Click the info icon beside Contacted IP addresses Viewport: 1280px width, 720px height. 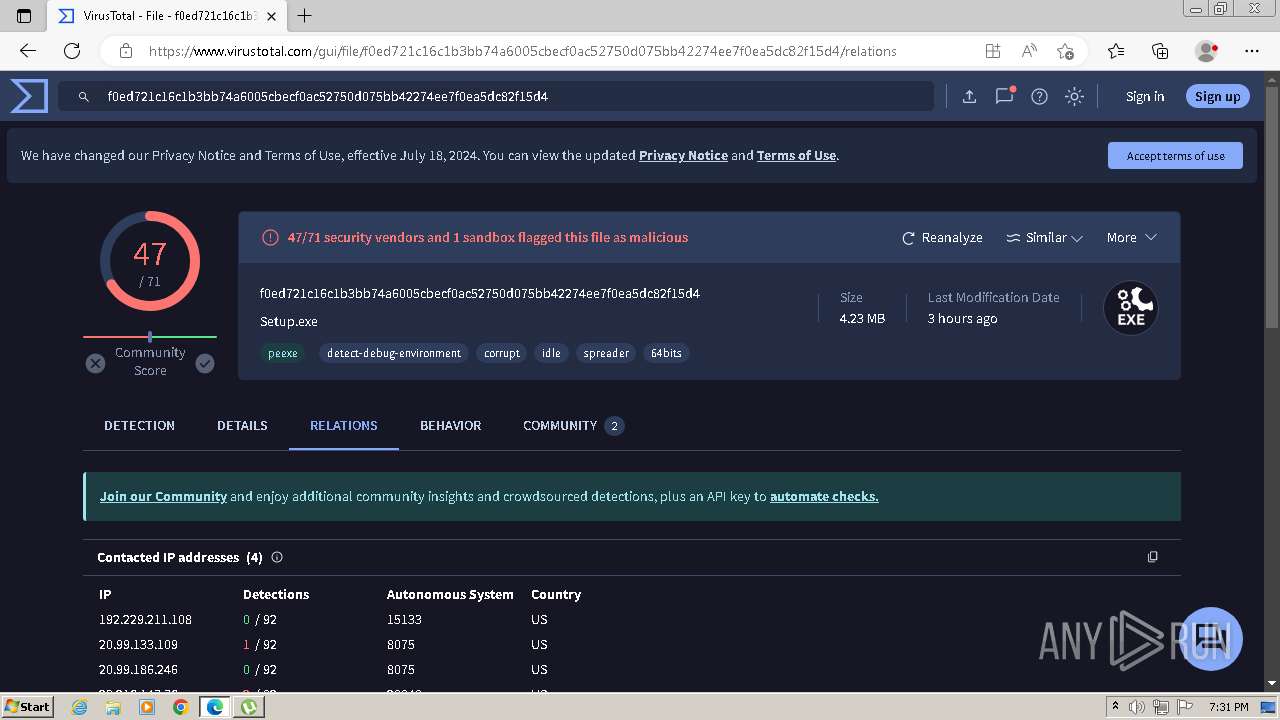[x=277, y=557]
